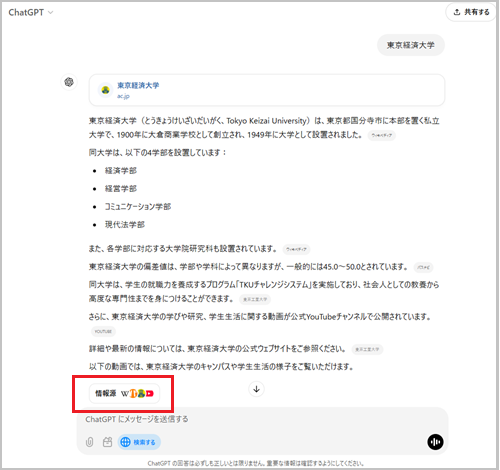500x470 pixels.
Task: Click the ac.jp domain text in card
Action: point(123,96)
